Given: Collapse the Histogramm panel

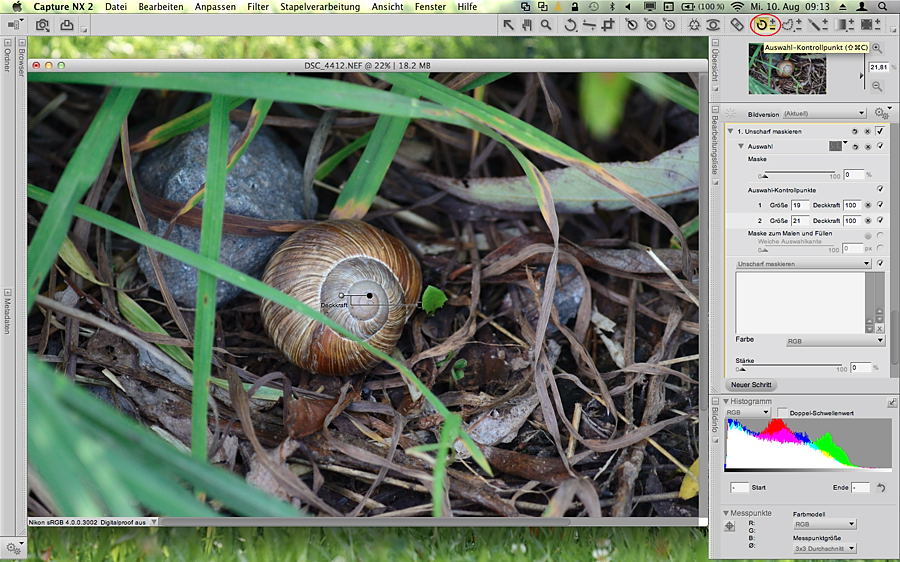Looking at the screenshot, I should click(x=726, y=401).
